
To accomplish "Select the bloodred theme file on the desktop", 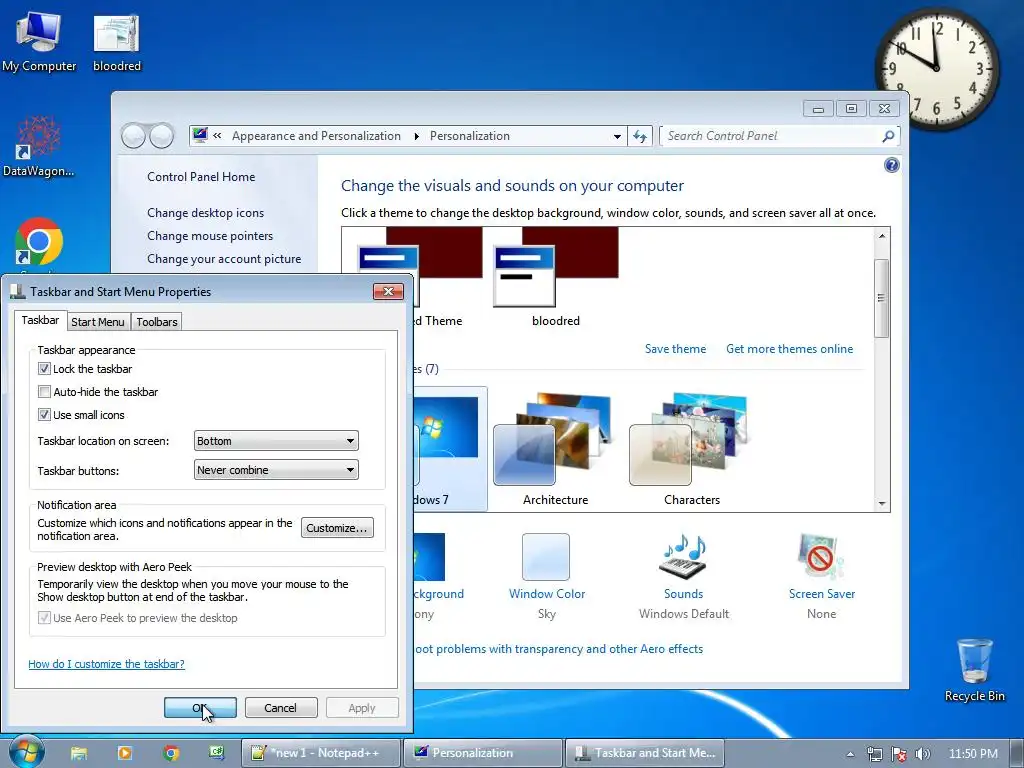I will (x=117, y=42).
